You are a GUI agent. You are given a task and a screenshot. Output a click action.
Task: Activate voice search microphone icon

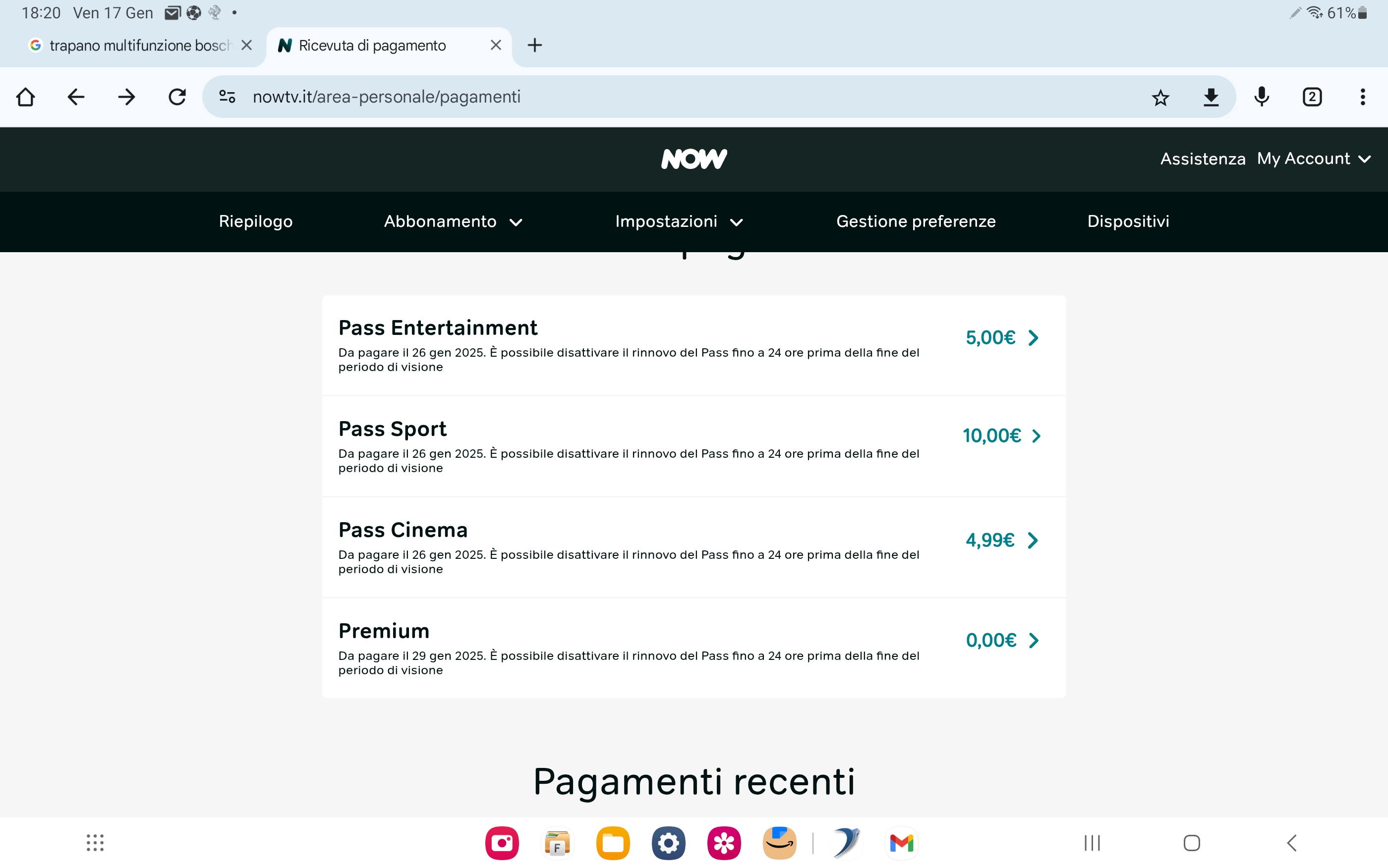pyautogui.click(x=1262, y=97)
